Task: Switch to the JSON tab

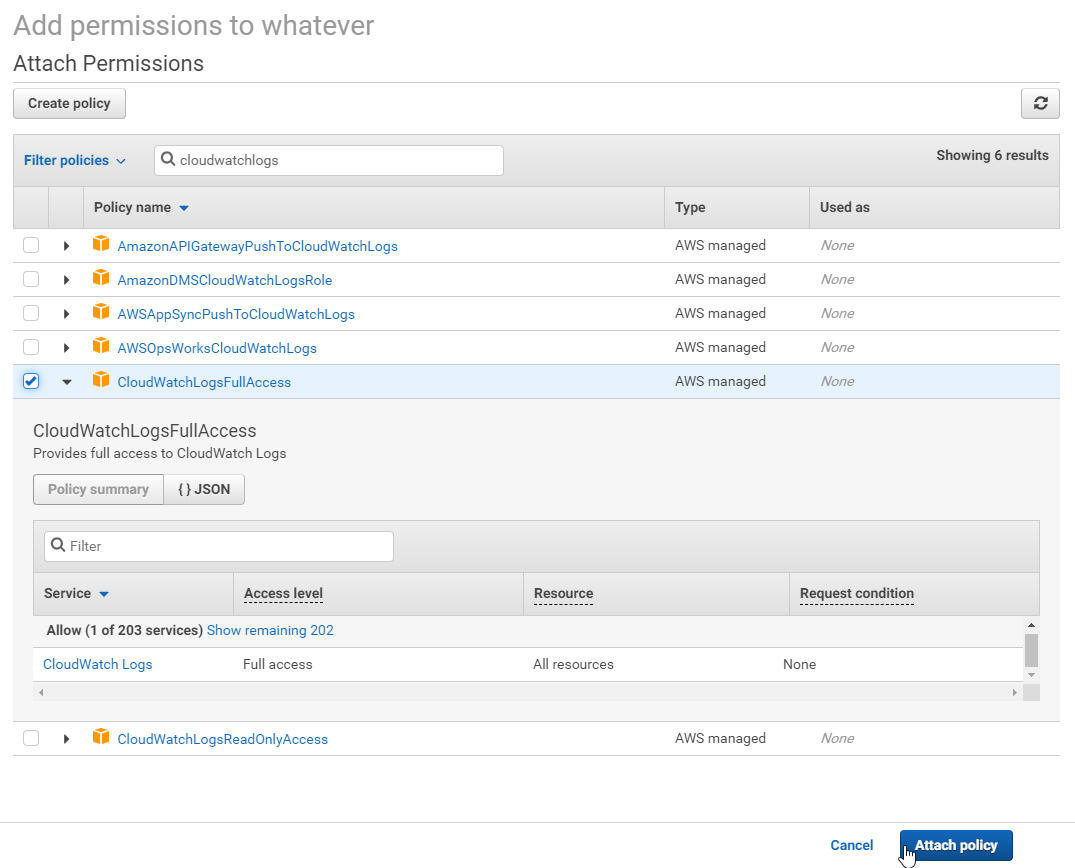Action: click(204, 490)
